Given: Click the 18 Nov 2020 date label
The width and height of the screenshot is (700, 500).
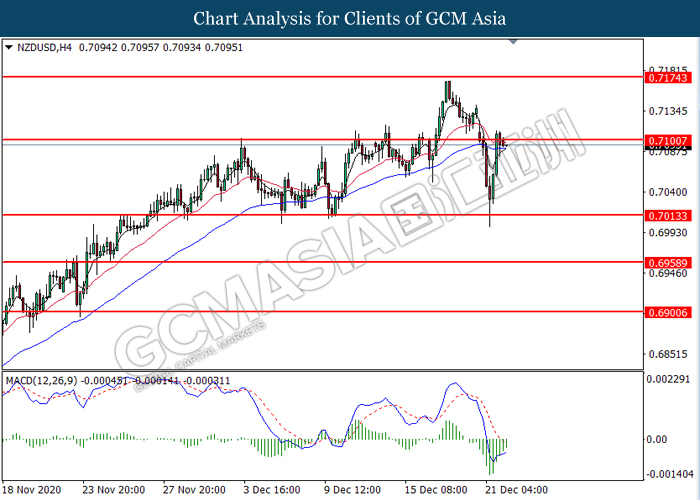Looking at the screenshot, I should [32, 490].
